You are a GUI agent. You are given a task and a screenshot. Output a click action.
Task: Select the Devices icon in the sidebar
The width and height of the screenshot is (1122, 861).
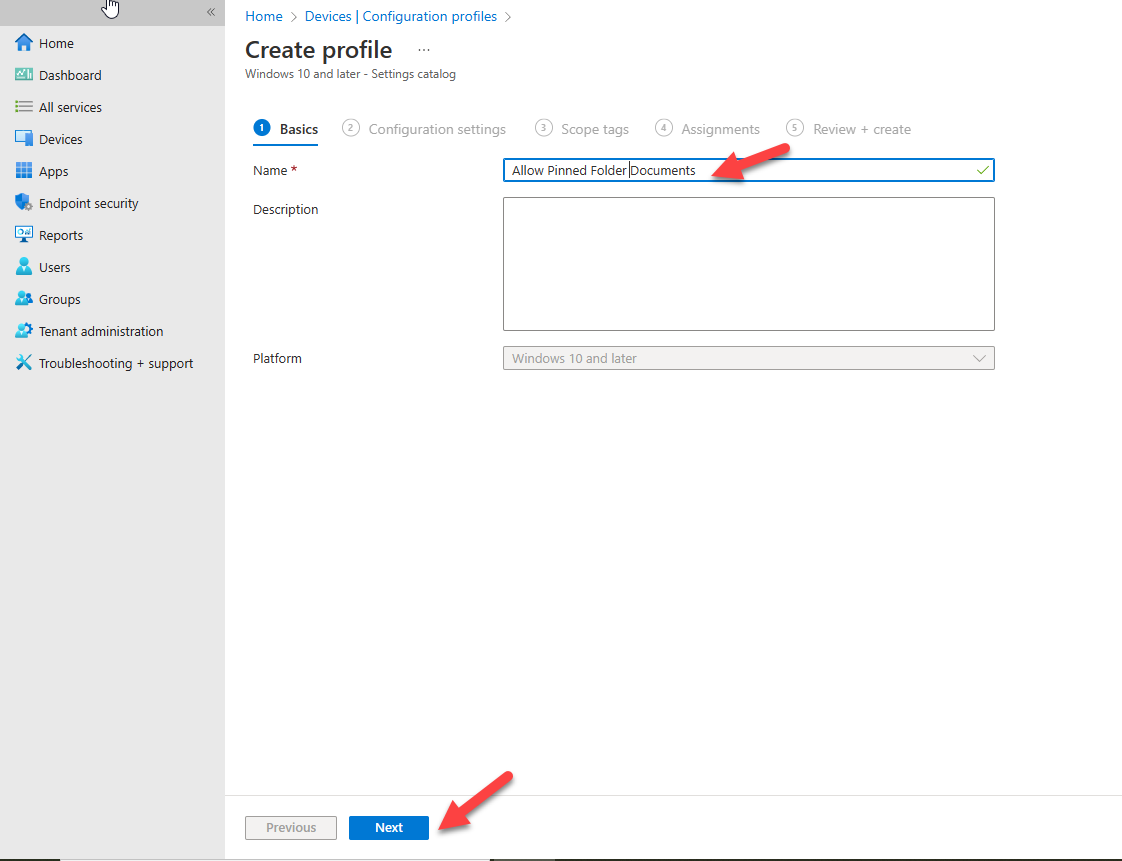tap(22, 139)
